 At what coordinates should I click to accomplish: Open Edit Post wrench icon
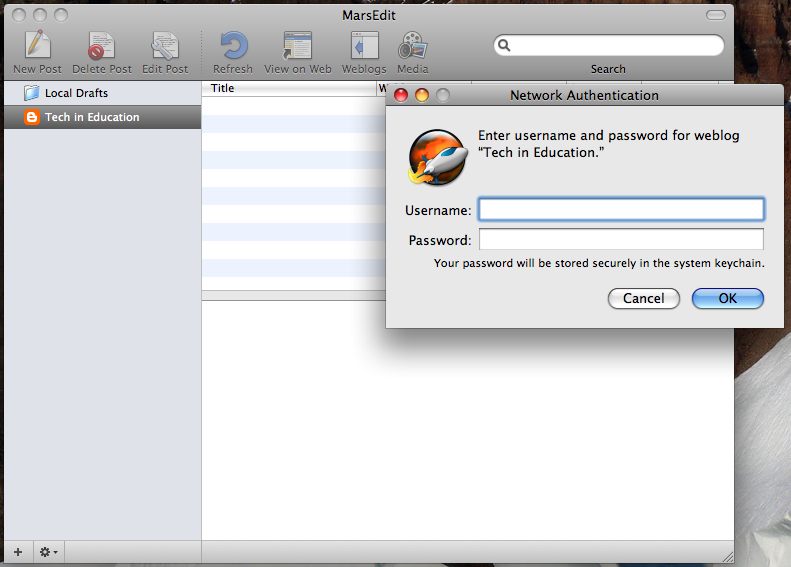tap(165, 45)
